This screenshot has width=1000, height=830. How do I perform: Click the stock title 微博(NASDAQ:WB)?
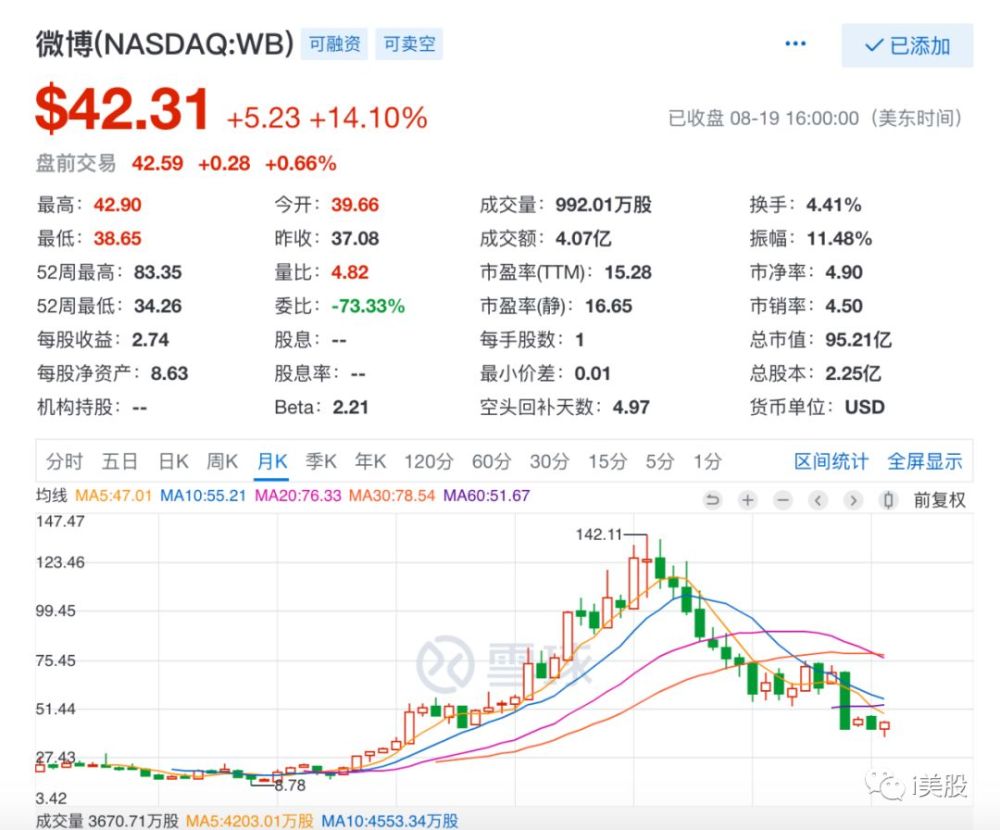165,44
